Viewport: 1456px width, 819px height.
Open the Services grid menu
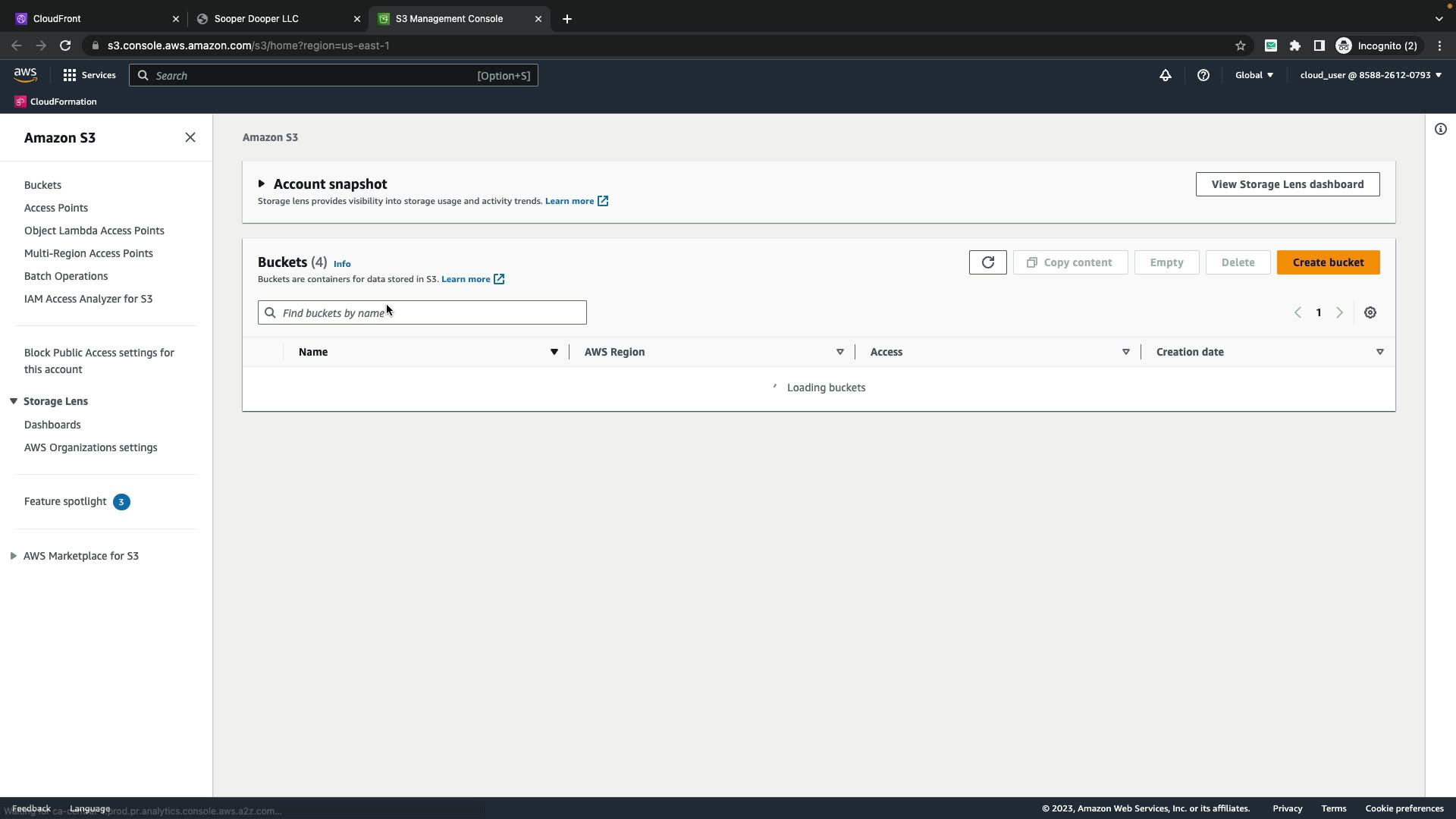tap(89, 75)
